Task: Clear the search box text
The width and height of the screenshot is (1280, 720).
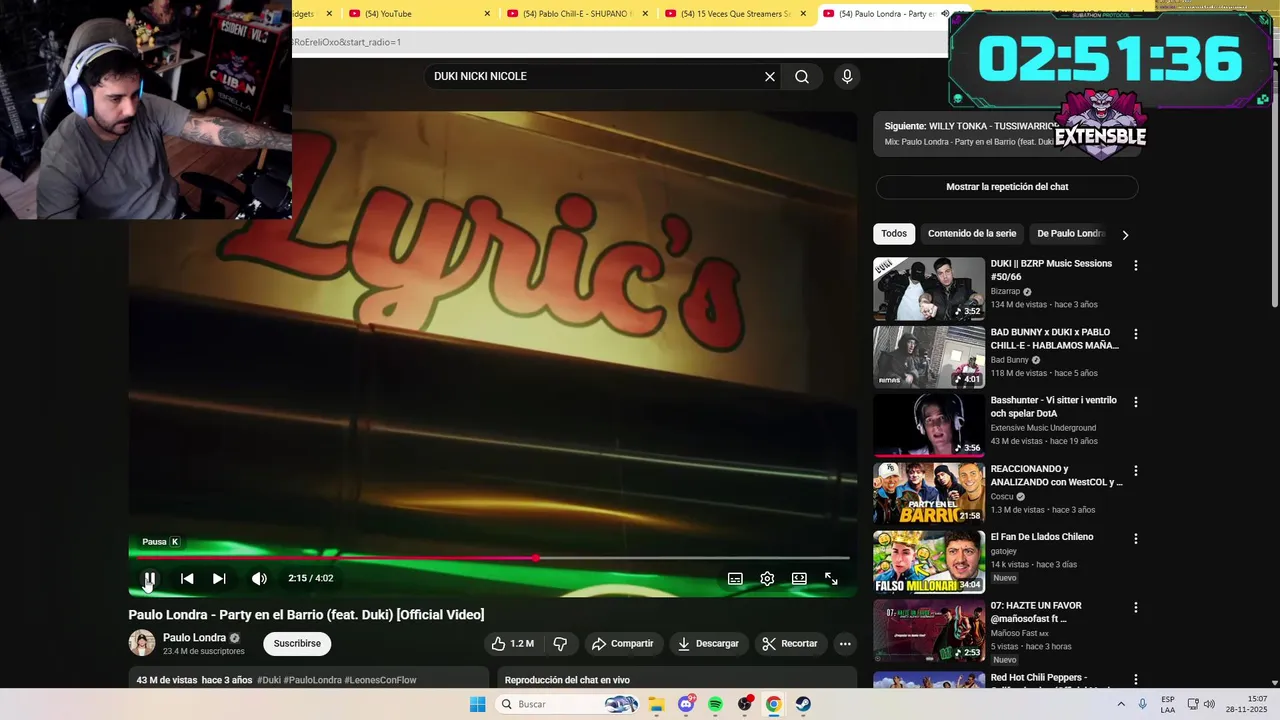Action: point(770,76)
